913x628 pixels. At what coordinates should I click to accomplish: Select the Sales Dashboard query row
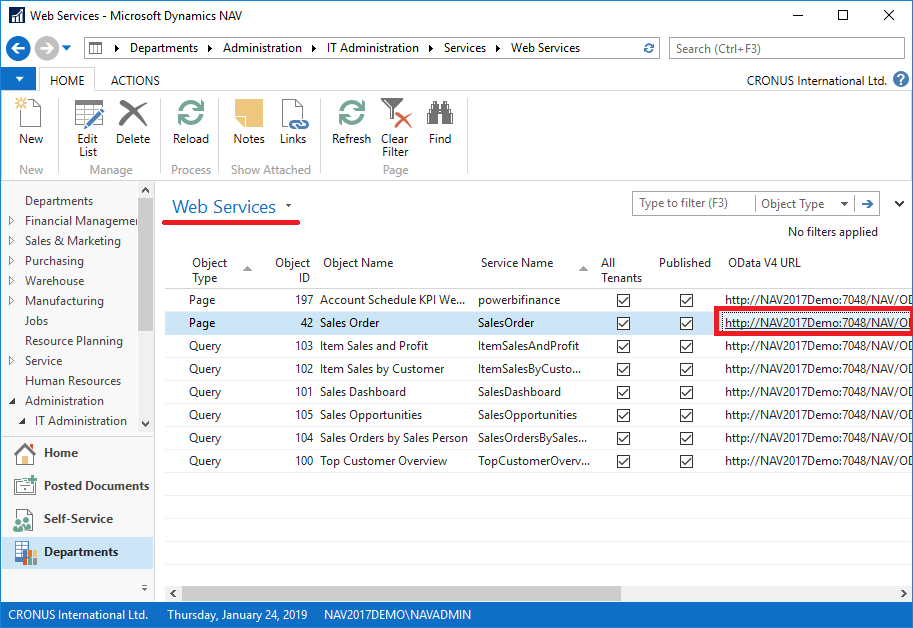537,392
